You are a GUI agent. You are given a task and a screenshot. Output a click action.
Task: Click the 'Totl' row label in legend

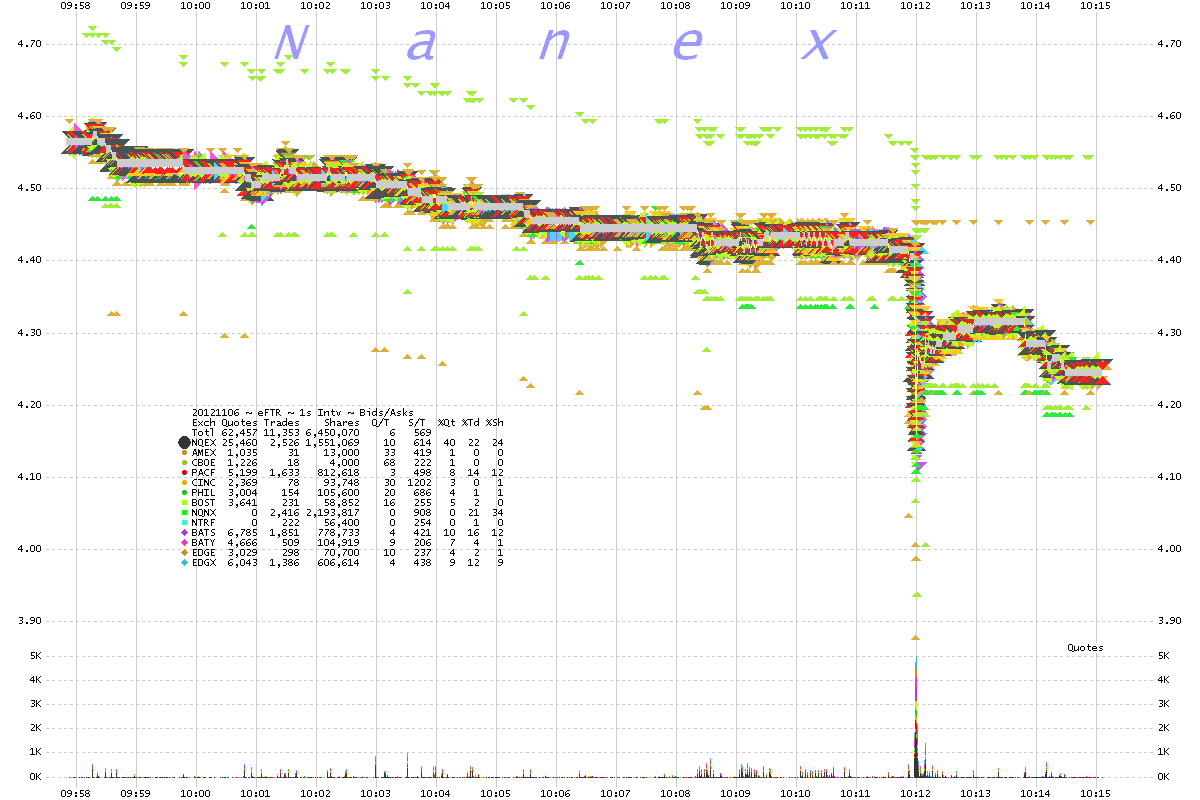[x=203, y=432]
